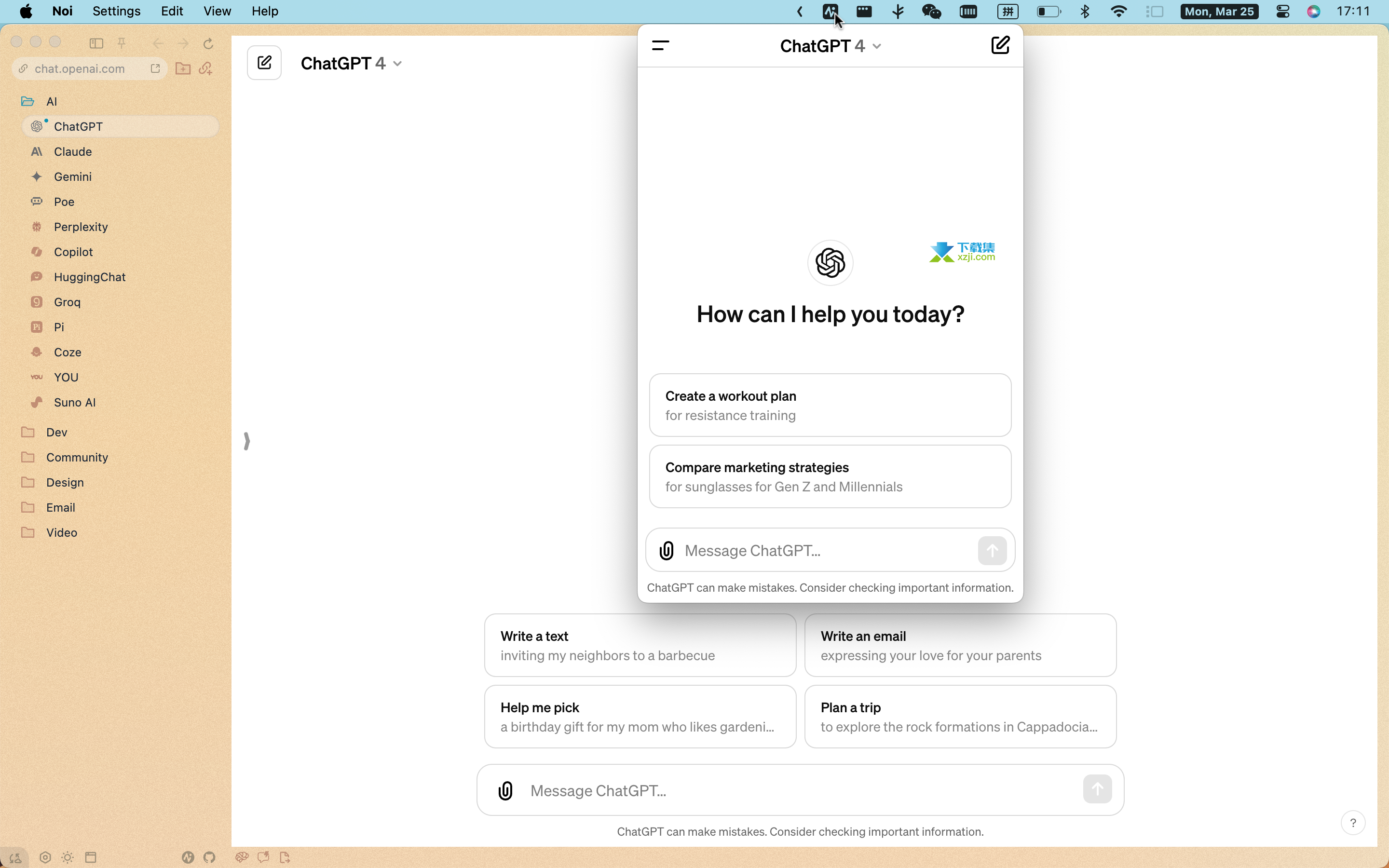The height and width of the screenshot is (868, 1389).
Task: Click the Noi app settings gear icon
Action: 45,857
